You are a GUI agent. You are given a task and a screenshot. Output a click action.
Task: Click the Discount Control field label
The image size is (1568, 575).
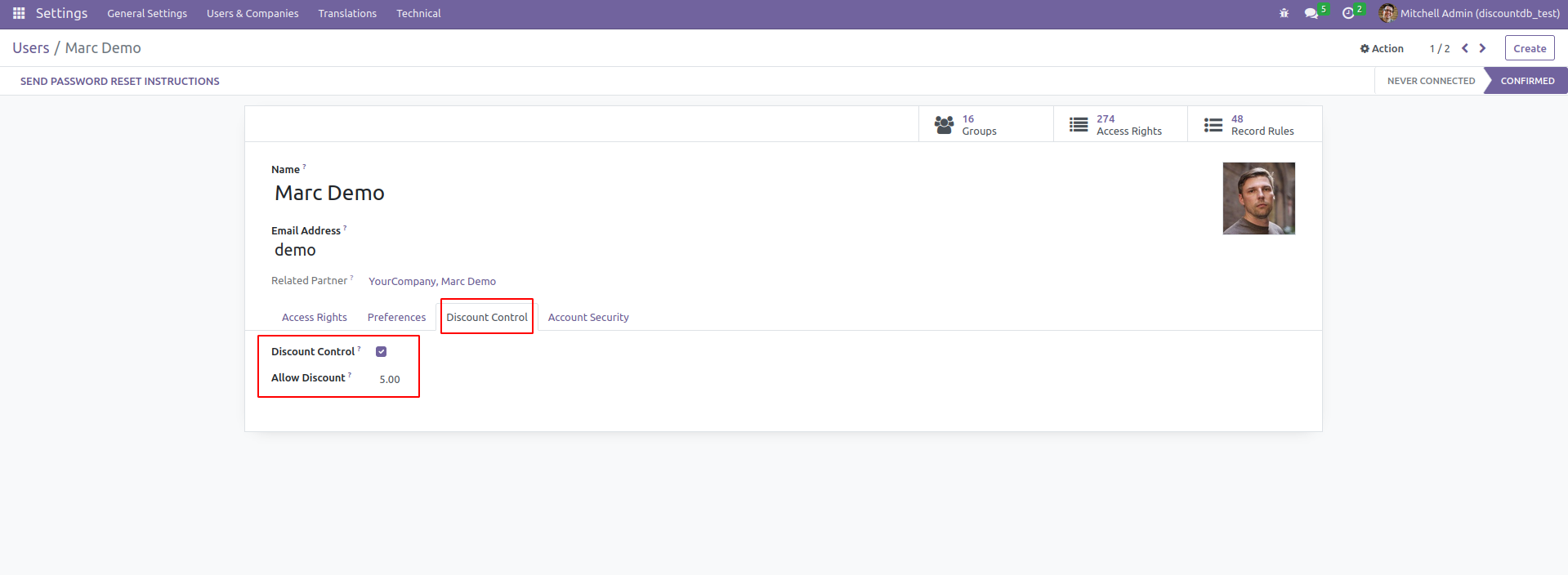(x=313, y=351)
